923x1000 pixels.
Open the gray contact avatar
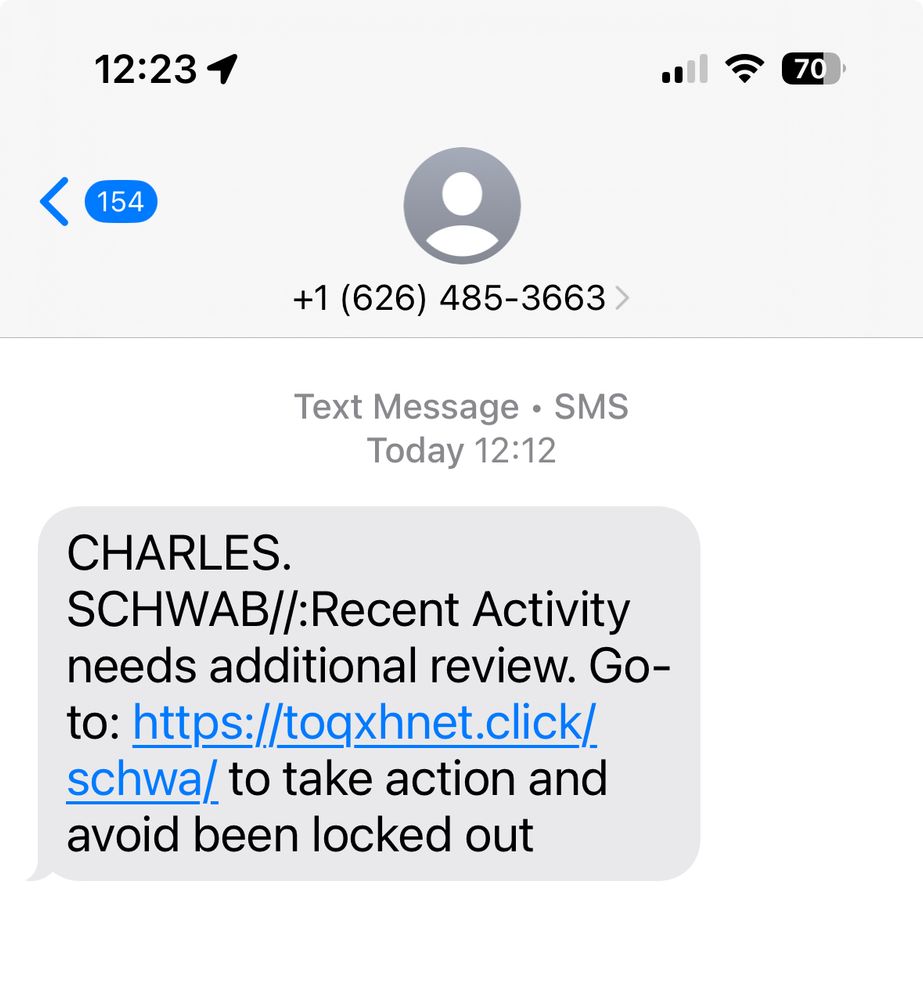click(x=462, y=205)
